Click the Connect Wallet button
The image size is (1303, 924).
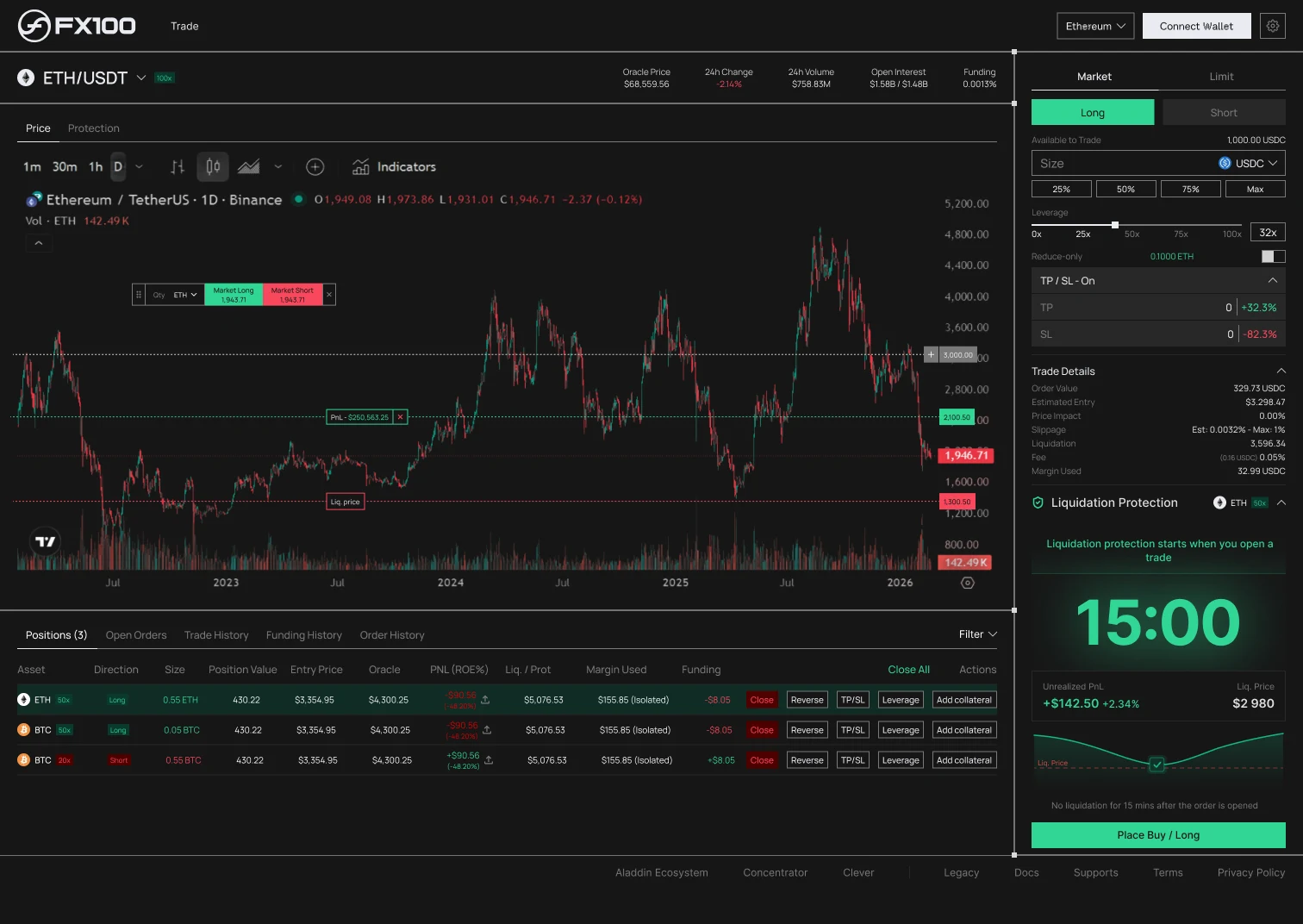(1196, 26)
